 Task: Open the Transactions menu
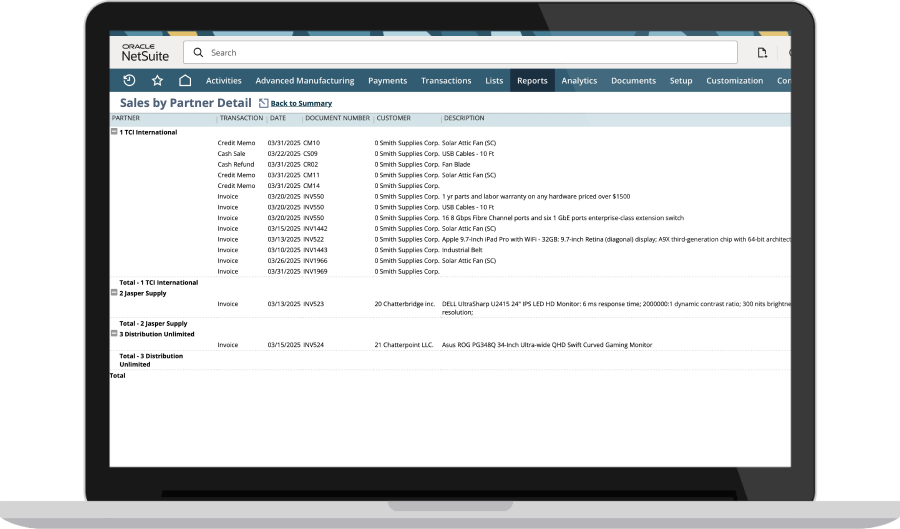[x=446, y=81]
